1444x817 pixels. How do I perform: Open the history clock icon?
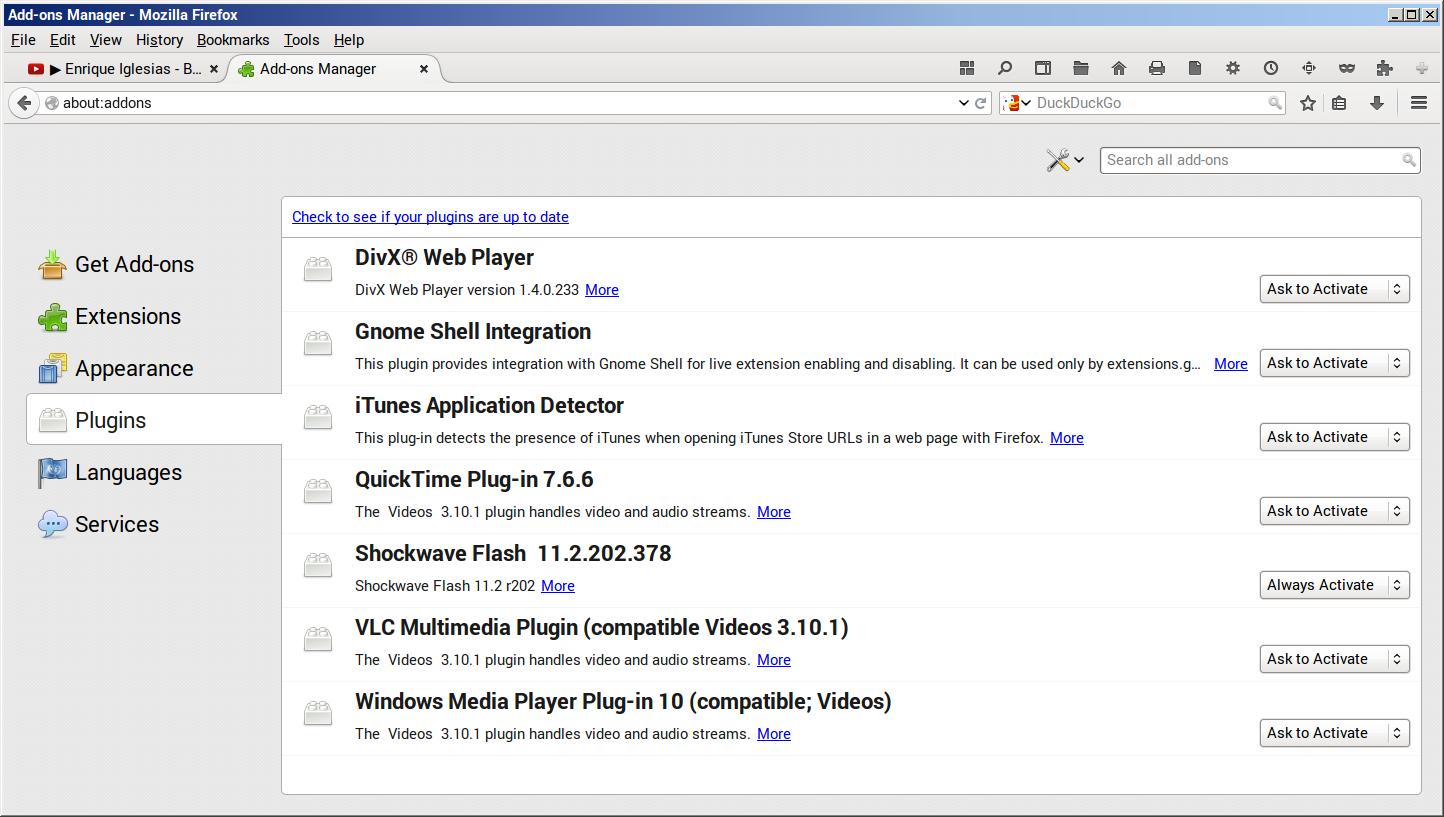tap(1270, 68)
